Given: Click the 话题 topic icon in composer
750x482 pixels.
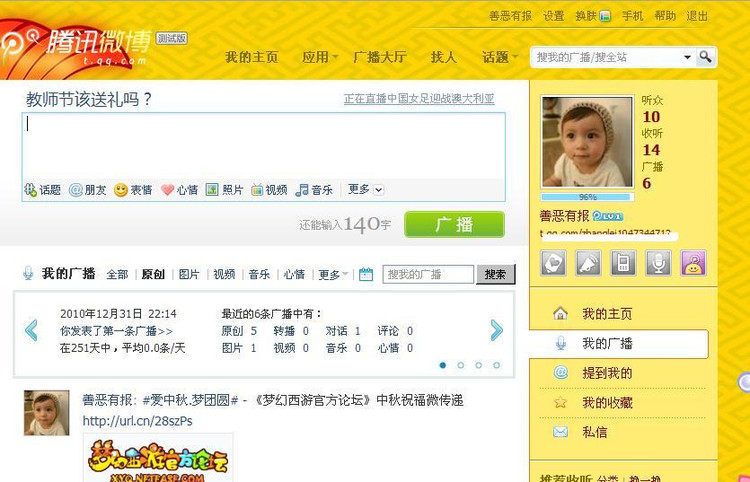Looking at the screenshot, I should [x=31, y=190].
